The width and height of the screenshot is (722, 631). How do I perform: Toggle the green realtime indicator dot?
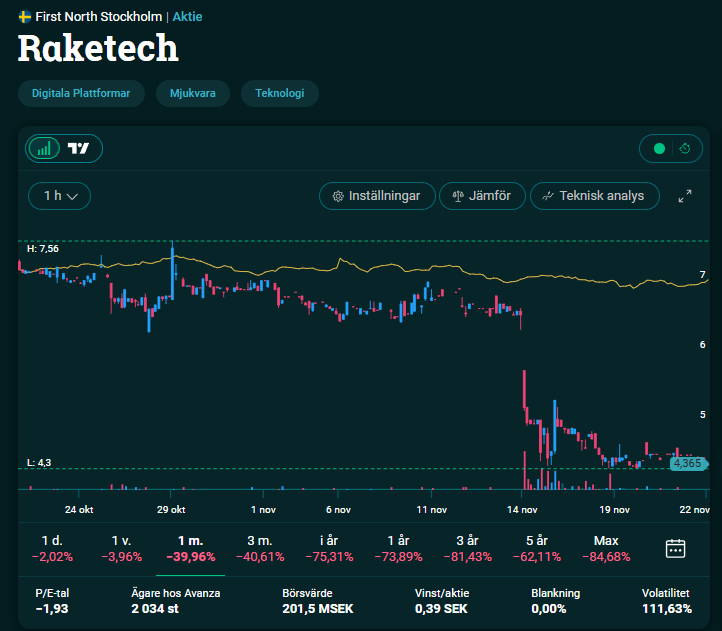[x=659, y=148]
